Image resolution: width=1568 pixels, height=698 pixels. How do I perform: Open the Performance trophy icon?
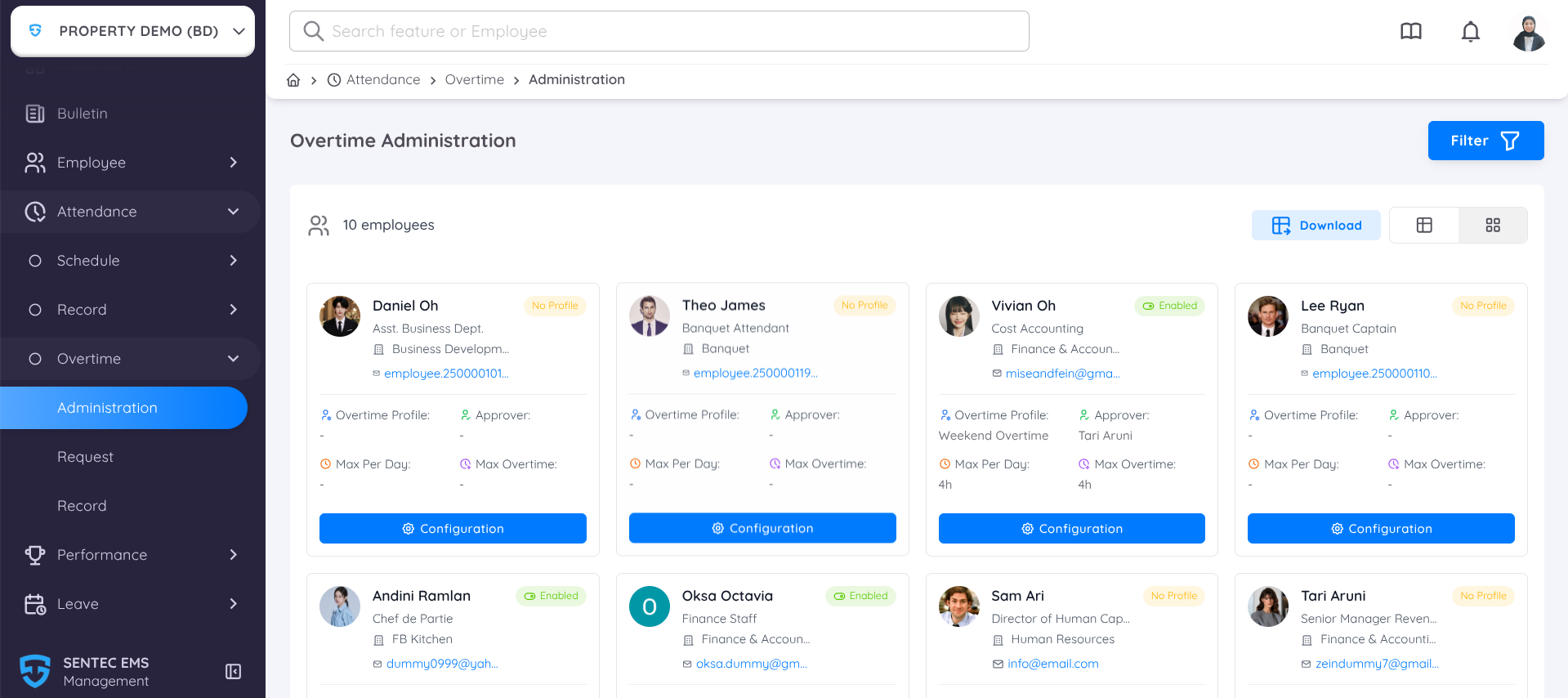pos(35,555)
